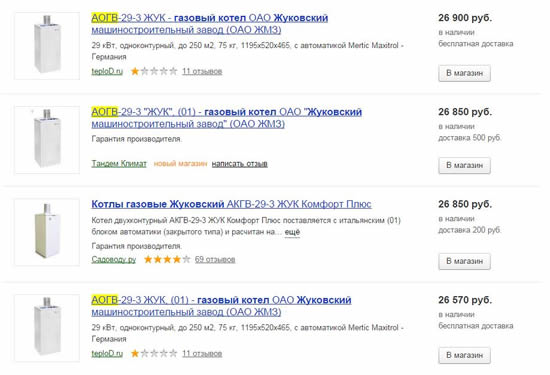
Task: Click 'В магазин' for the Садоводу.ру offer
Action: click(x=464, y=261)
